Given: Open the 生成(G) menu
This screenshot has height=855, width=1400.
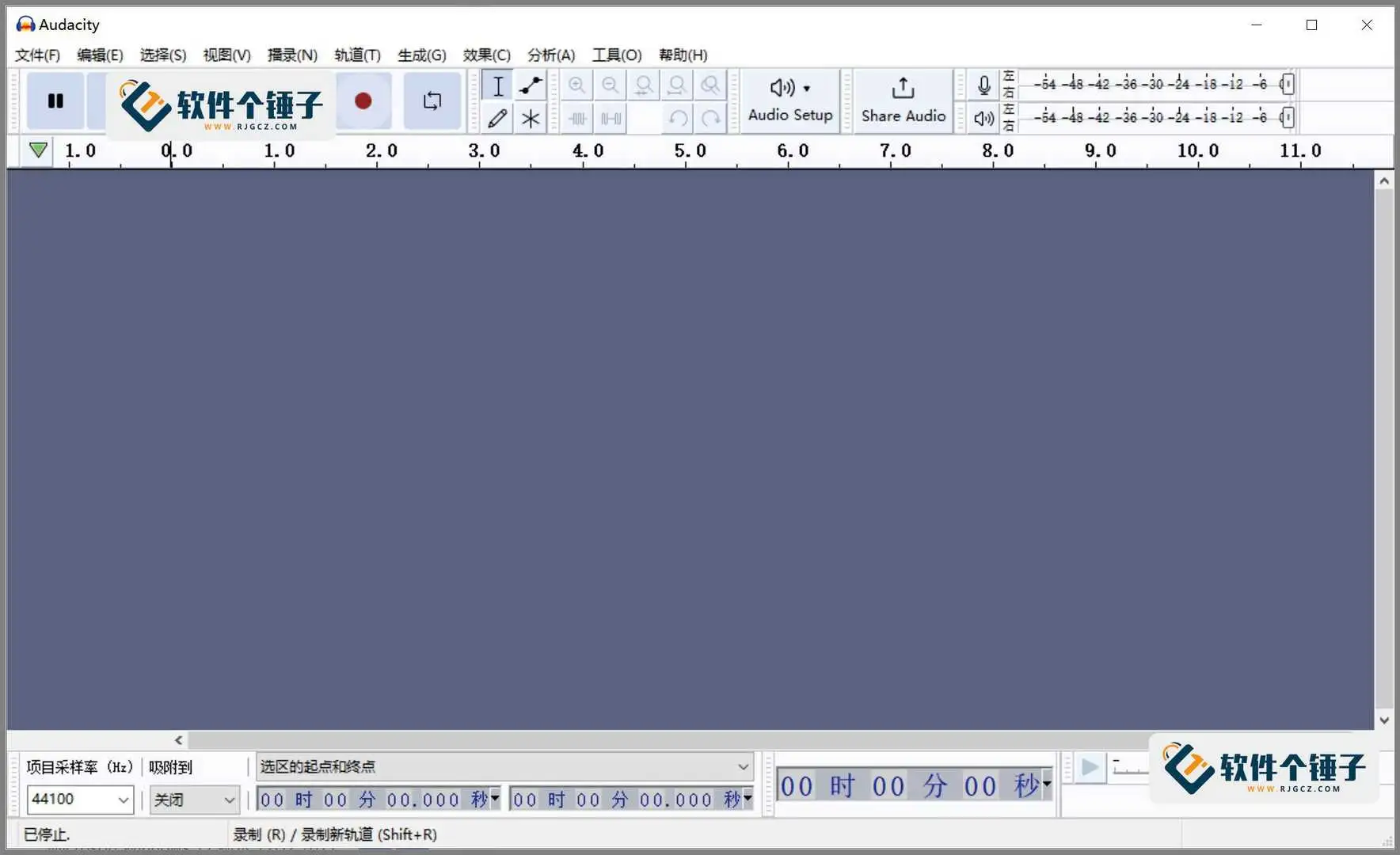Looking at the screenshot, I should (422, 55).
